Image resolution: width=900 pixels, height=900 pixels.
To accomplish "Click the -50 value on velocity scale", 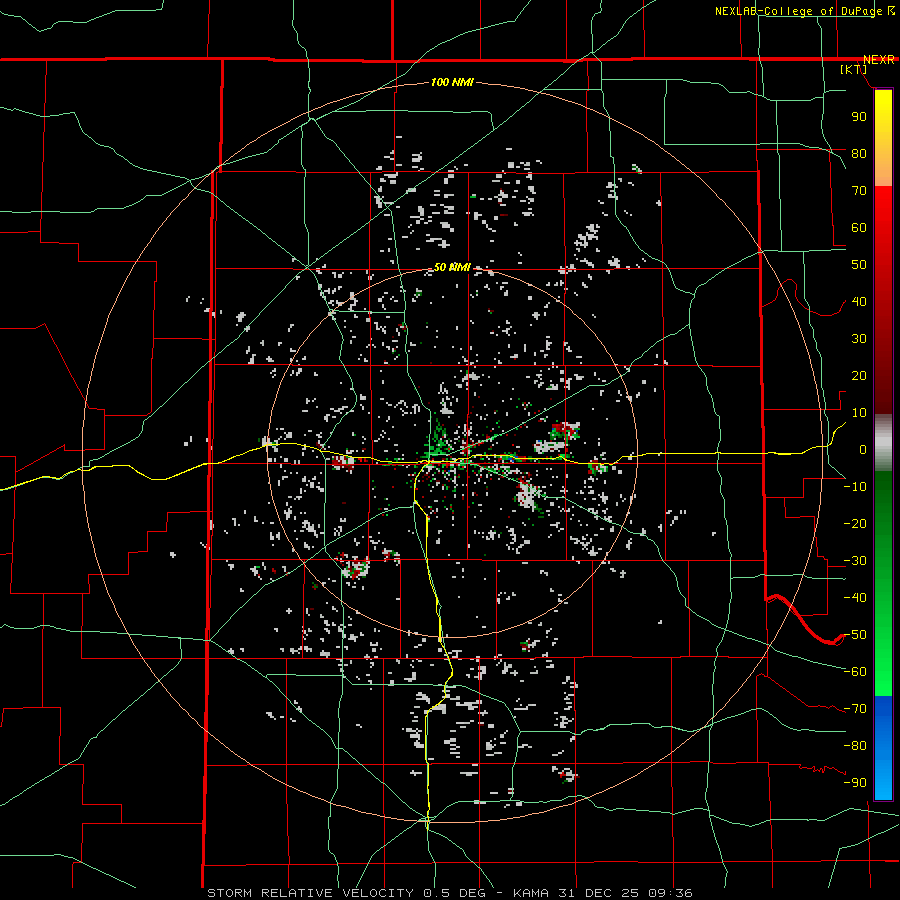I will click(855, 635).
